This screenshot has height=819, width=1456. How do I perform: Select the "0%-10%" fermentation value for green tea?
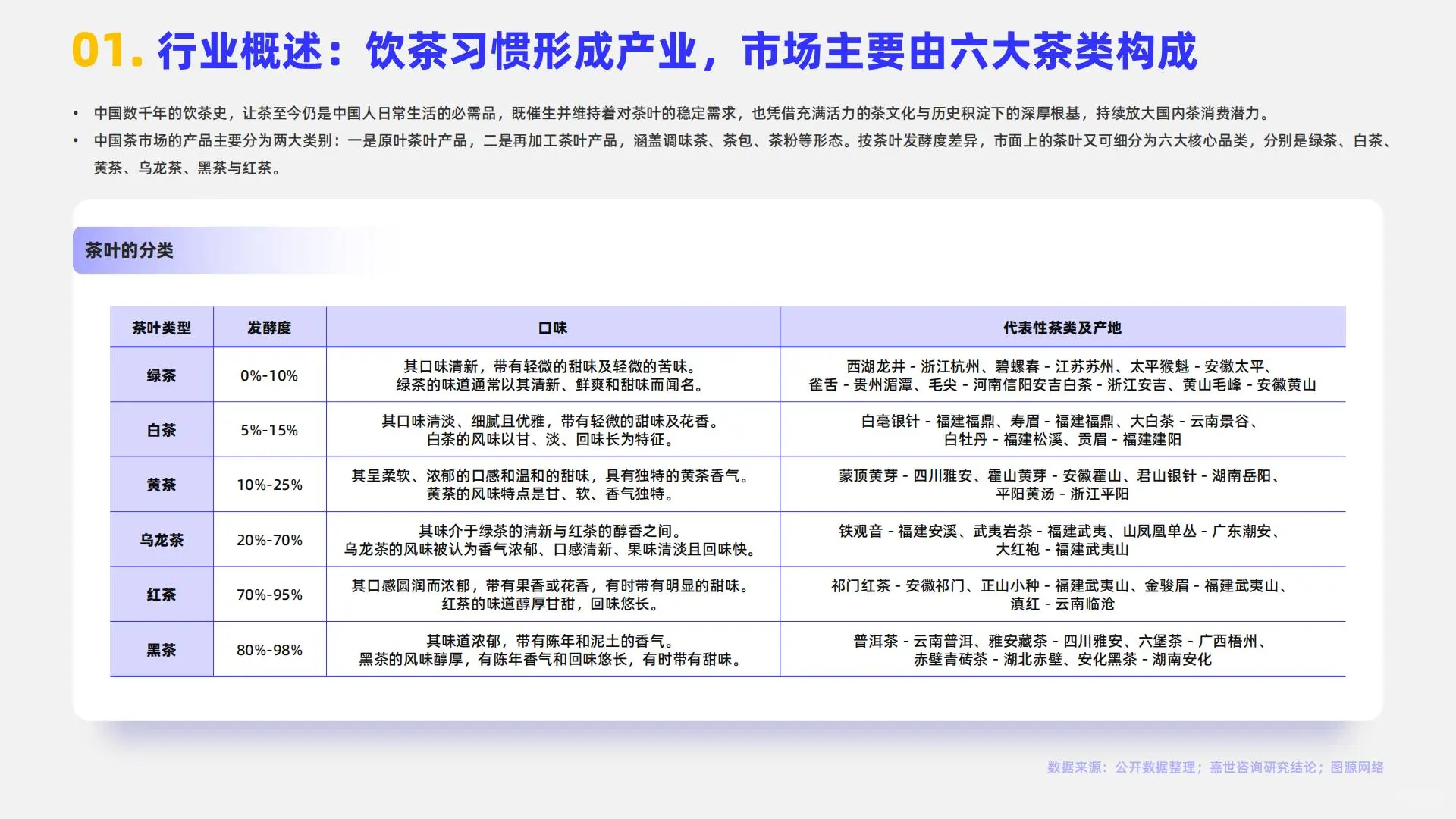(x=270, y=375)
